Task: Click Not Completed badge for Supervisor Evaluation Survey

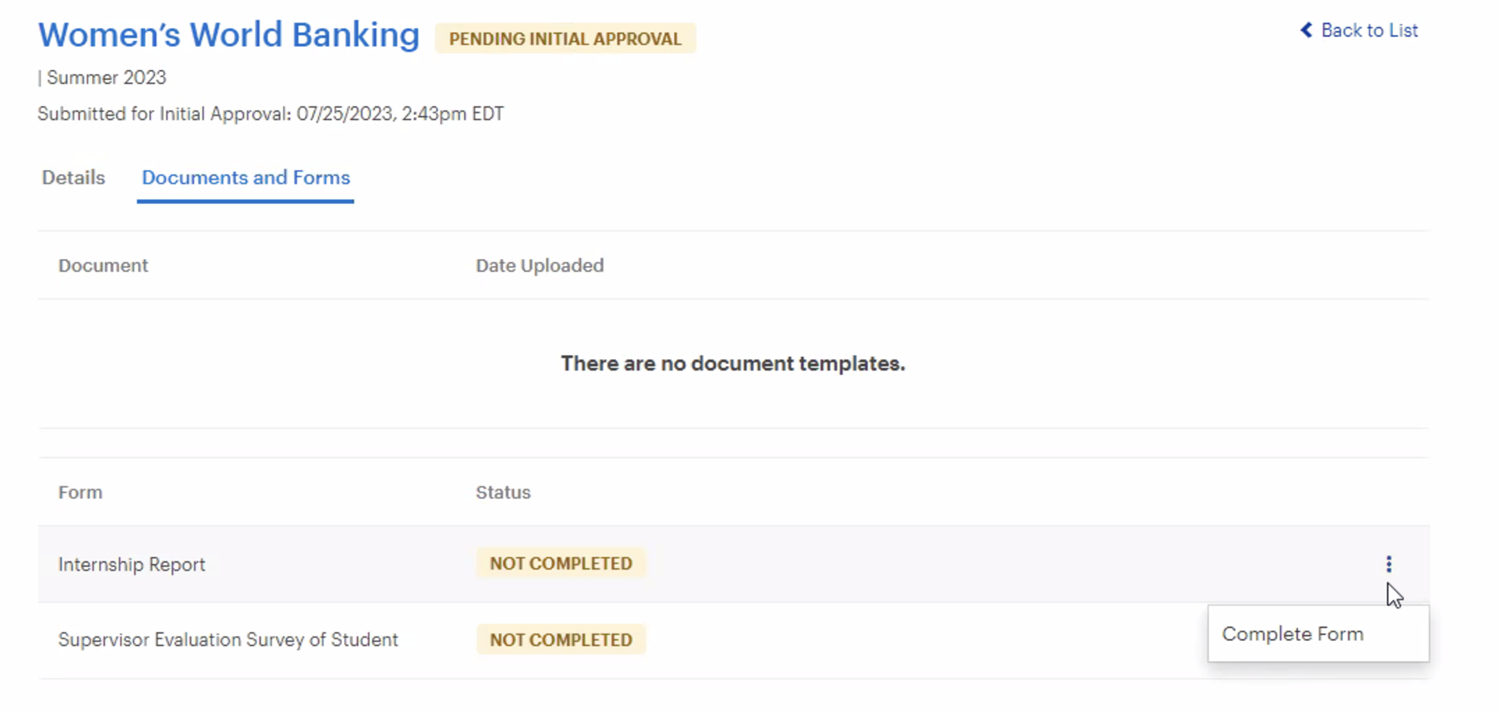Action: point(561,640)
